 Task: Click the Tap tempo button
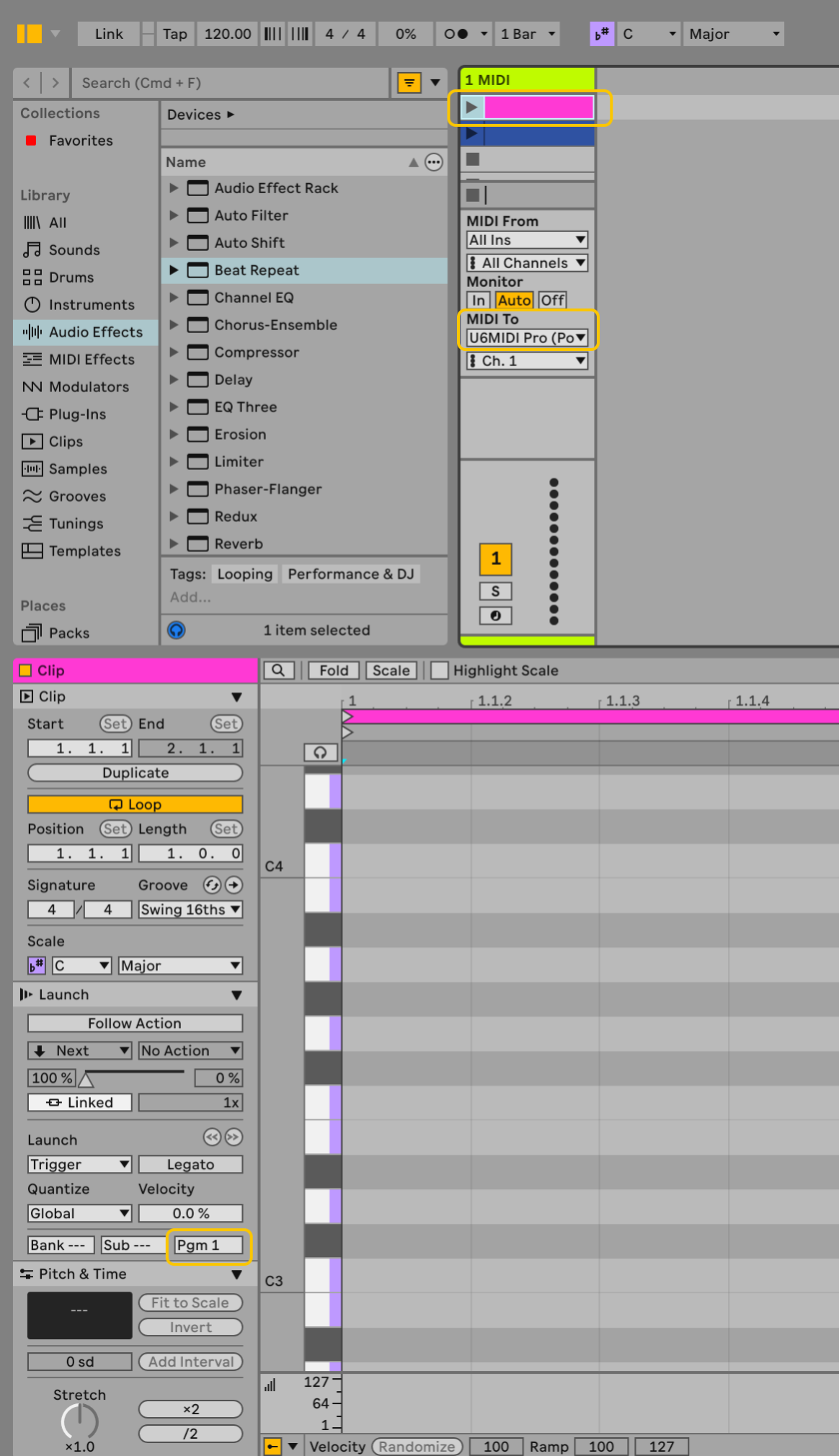coord(174,34)
